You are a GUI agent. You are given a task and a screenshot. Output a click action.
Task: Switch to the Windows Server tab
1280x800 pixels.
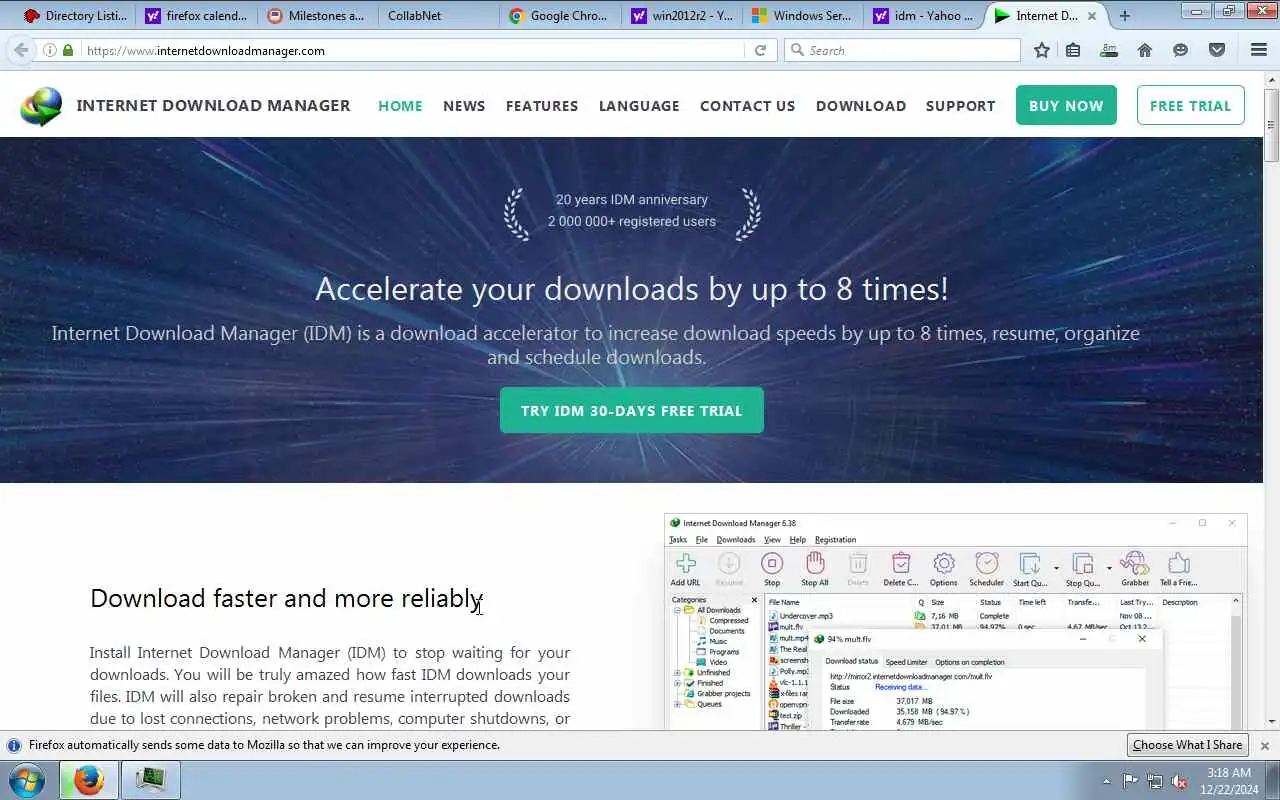(801, 16)
